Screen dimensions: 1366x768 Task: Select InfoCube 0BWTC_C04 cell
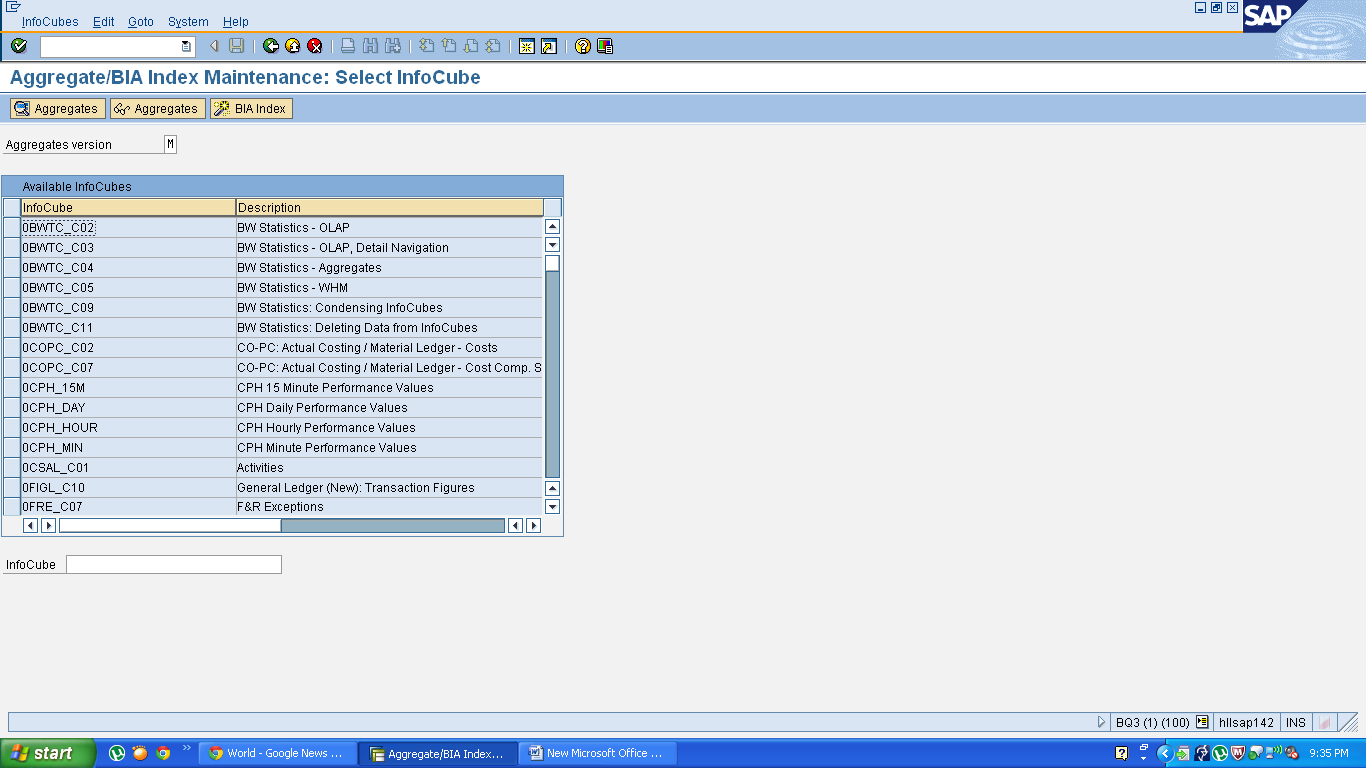click(x=128, y=267)
